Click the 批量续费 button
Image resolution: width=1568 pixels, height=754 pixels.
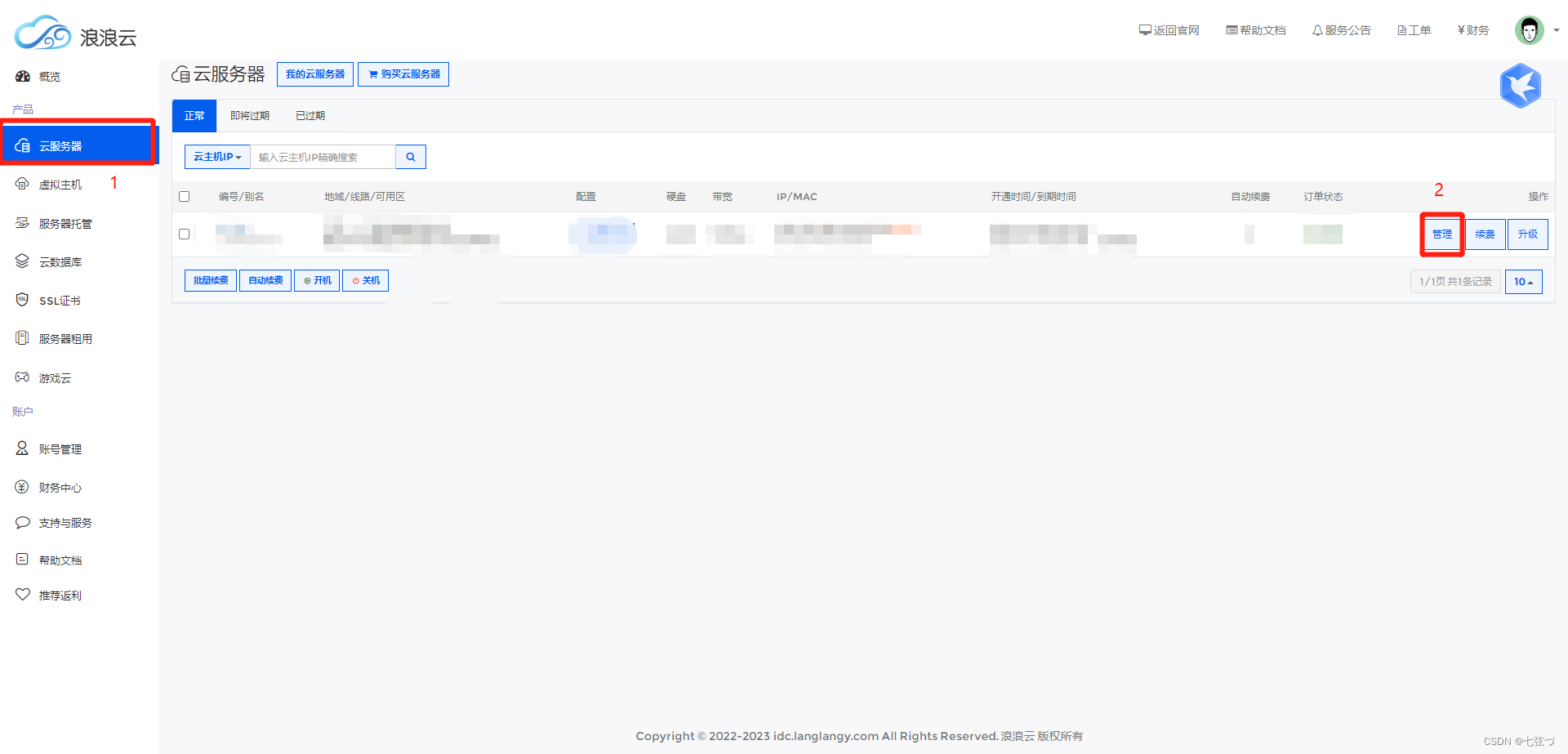pos(211,280)
